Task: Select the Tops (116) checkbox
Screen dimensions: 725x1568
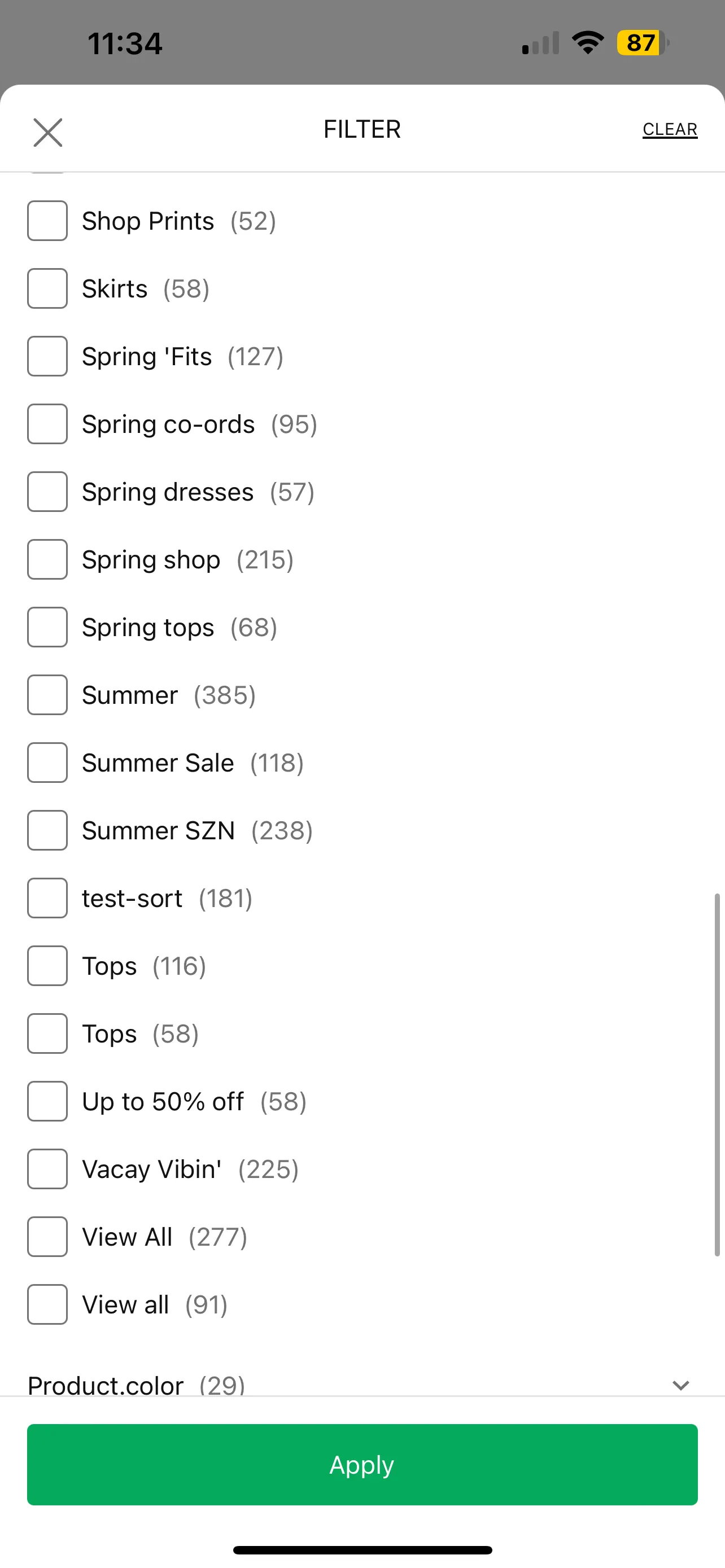Action: click(x=47, y=966)
